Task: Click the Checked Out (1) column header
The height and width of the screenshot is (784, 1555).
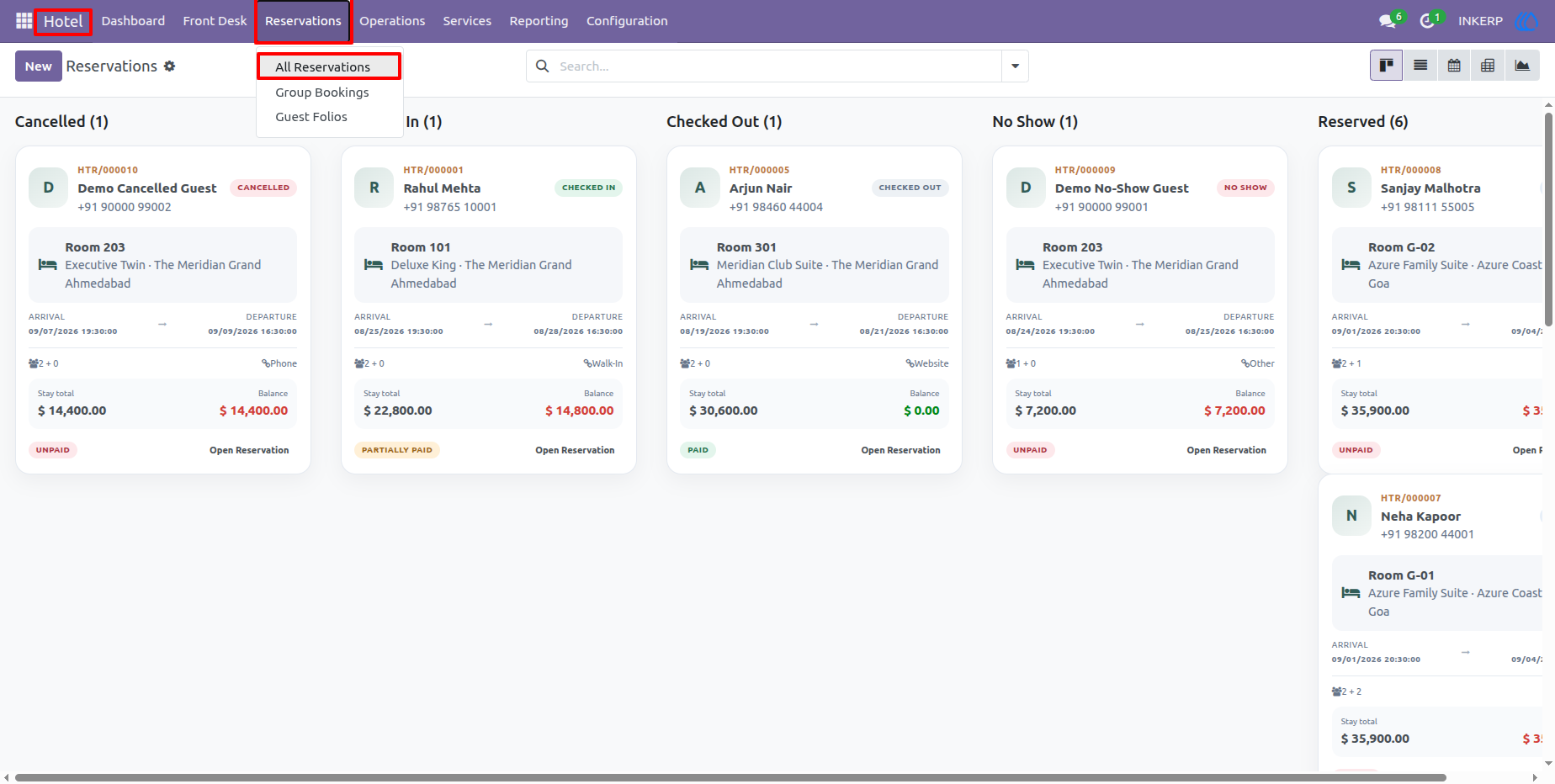Action: point(724,122)
